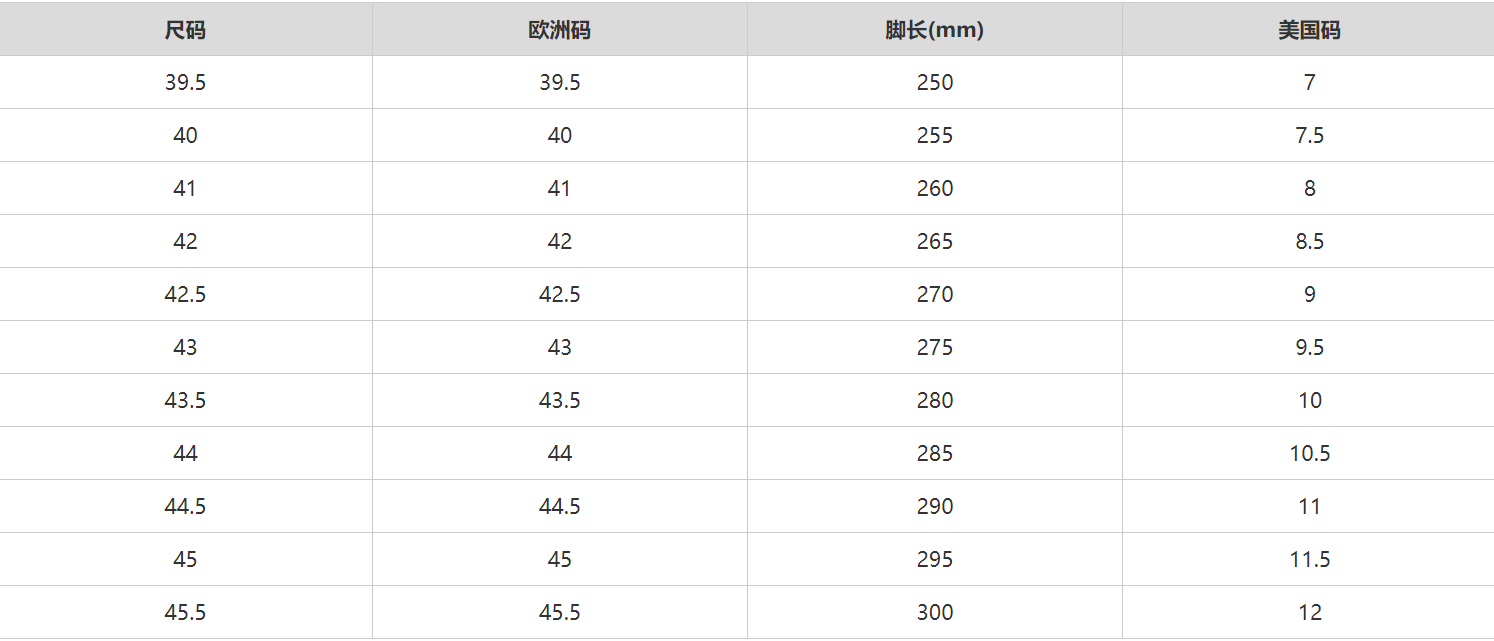This screenshot has width=1494, height=641.
Task: Select 44.5 in the 欧洲码 column
Action: tap(559, 506)
